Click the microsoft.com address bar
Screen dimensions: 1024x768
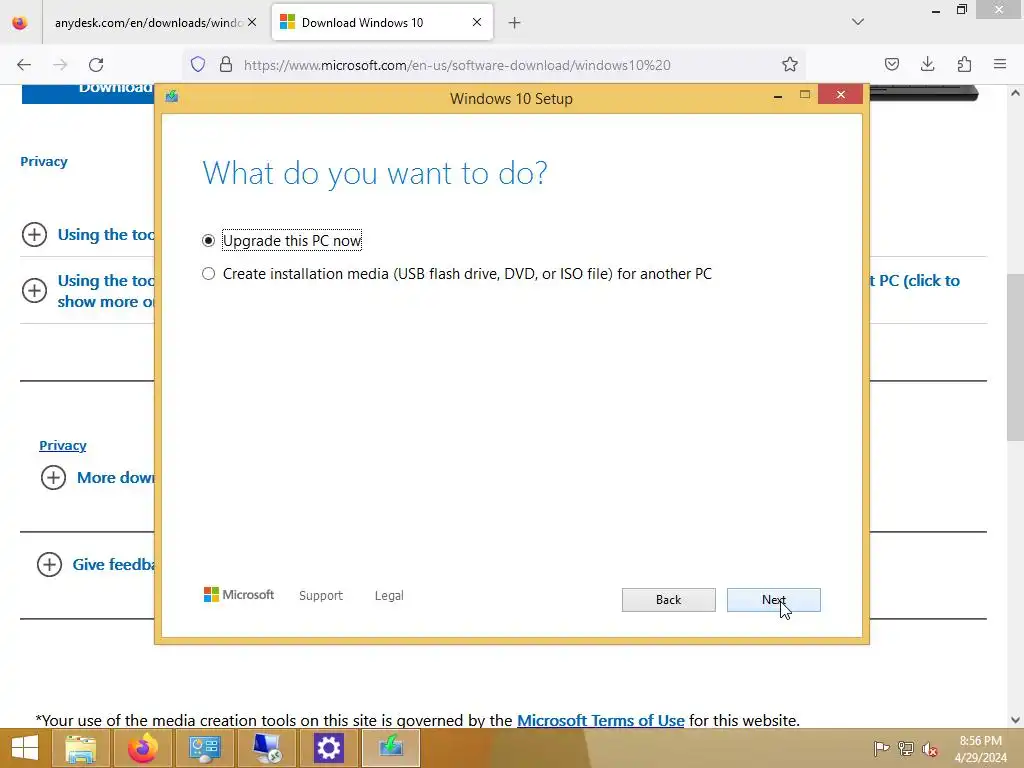coord(457,65)
